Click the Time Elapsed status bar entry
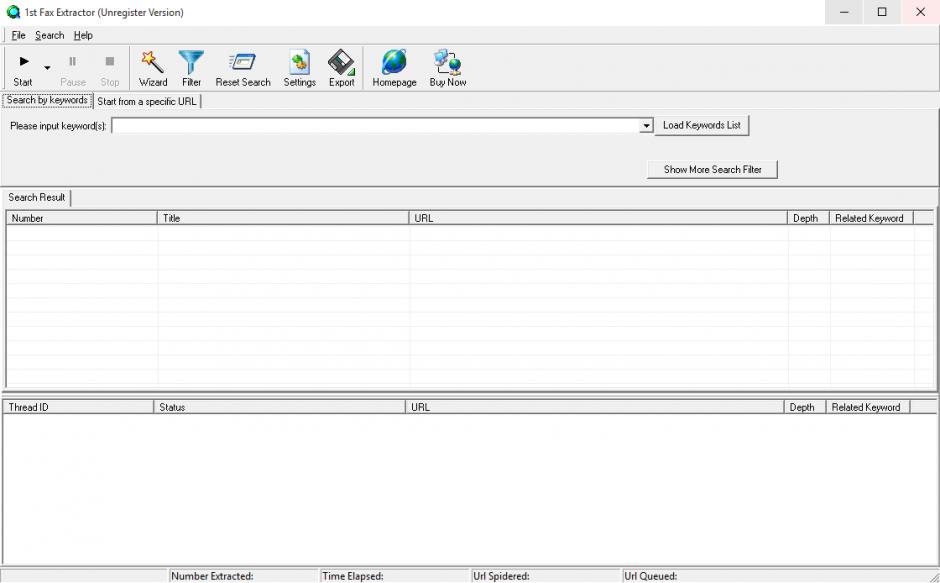 (394, 576)
